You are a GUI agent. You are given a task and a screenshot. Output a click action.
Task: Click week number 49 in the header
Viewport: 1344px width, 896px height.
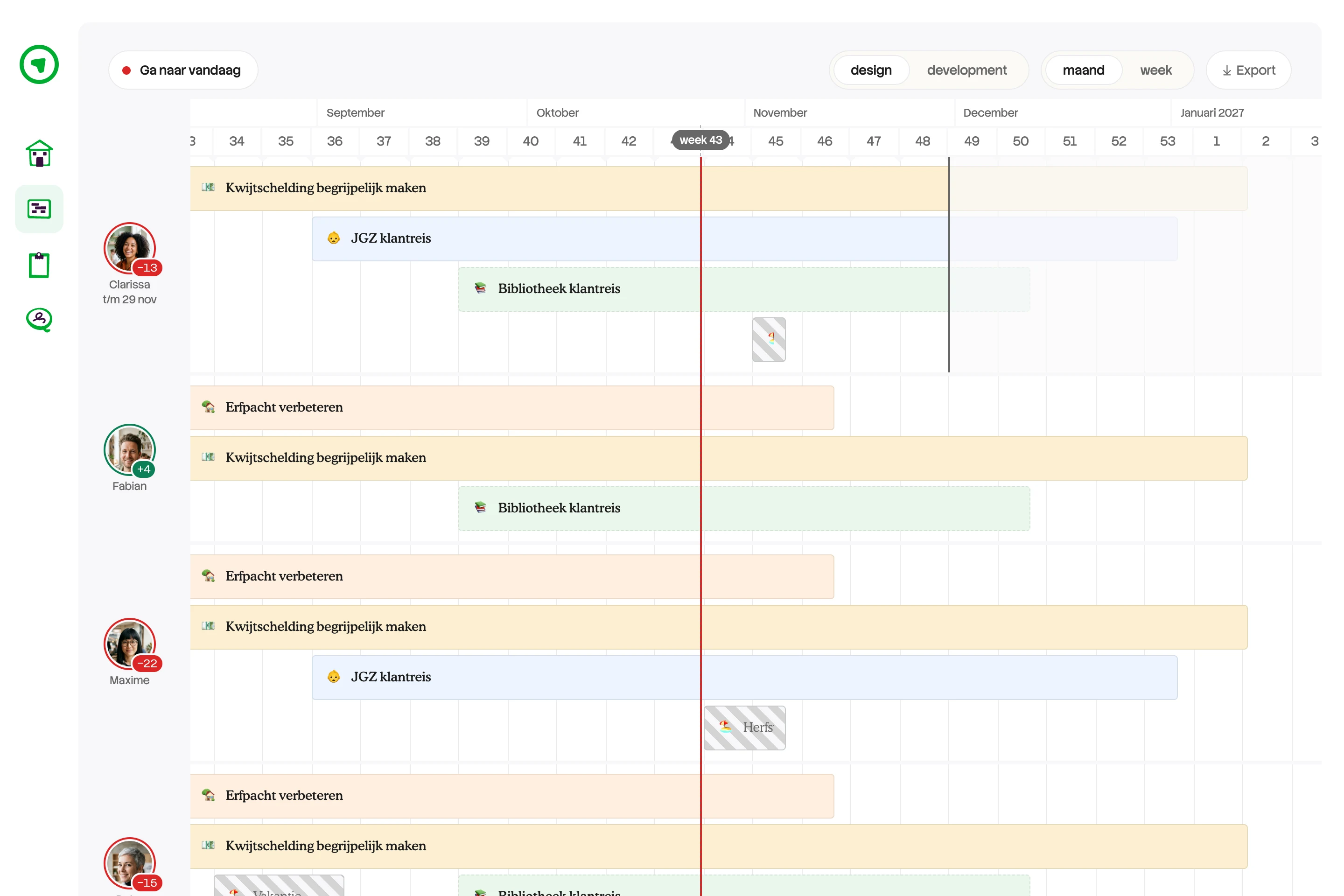[972, 141]
